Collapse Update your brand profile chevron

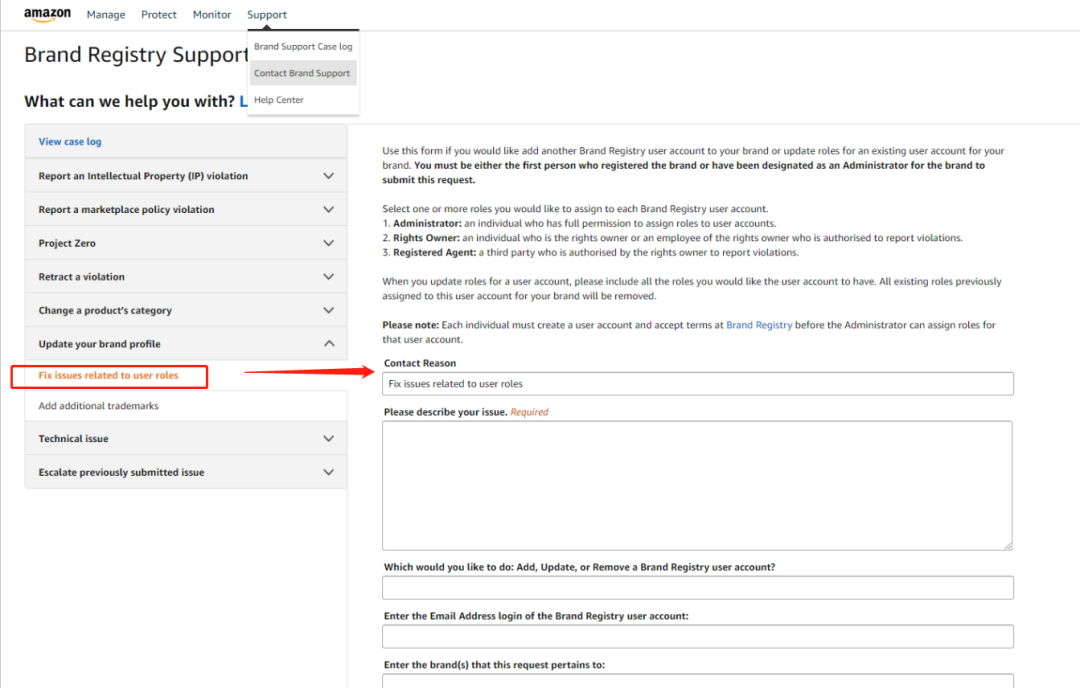point(329,344)
